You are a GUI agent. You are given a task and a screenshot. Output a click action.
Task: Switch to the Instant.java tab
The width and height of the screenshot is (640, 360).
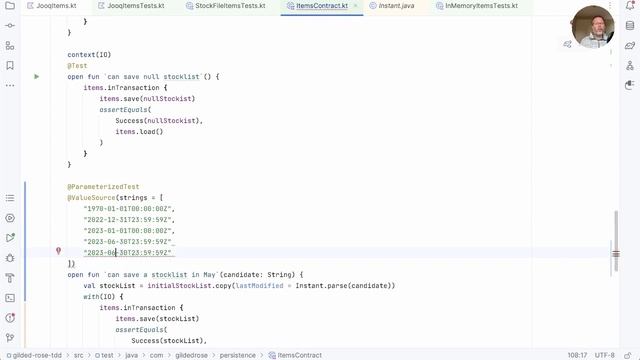tap(391, 6)
